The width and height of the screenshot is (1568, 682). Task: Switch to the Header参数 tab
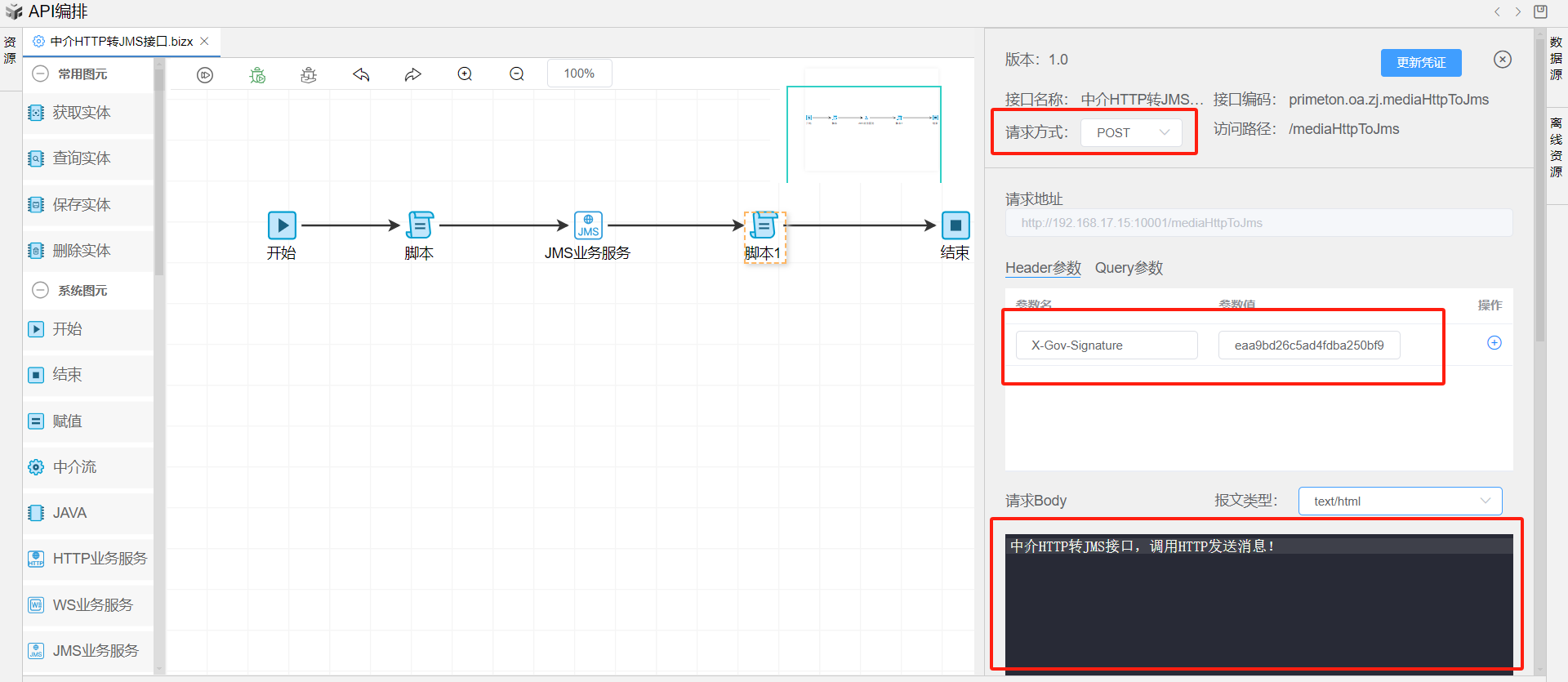1043,268
